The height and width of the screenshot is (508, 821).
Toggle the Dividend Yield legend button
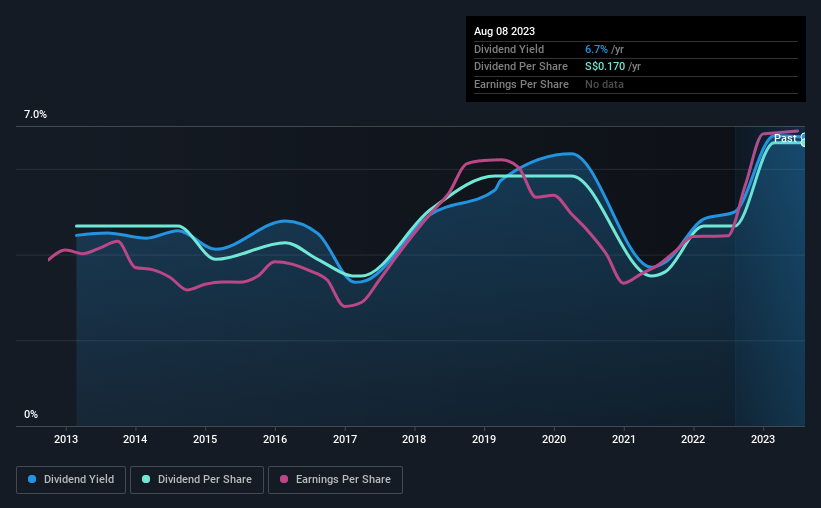pos(71,480)
